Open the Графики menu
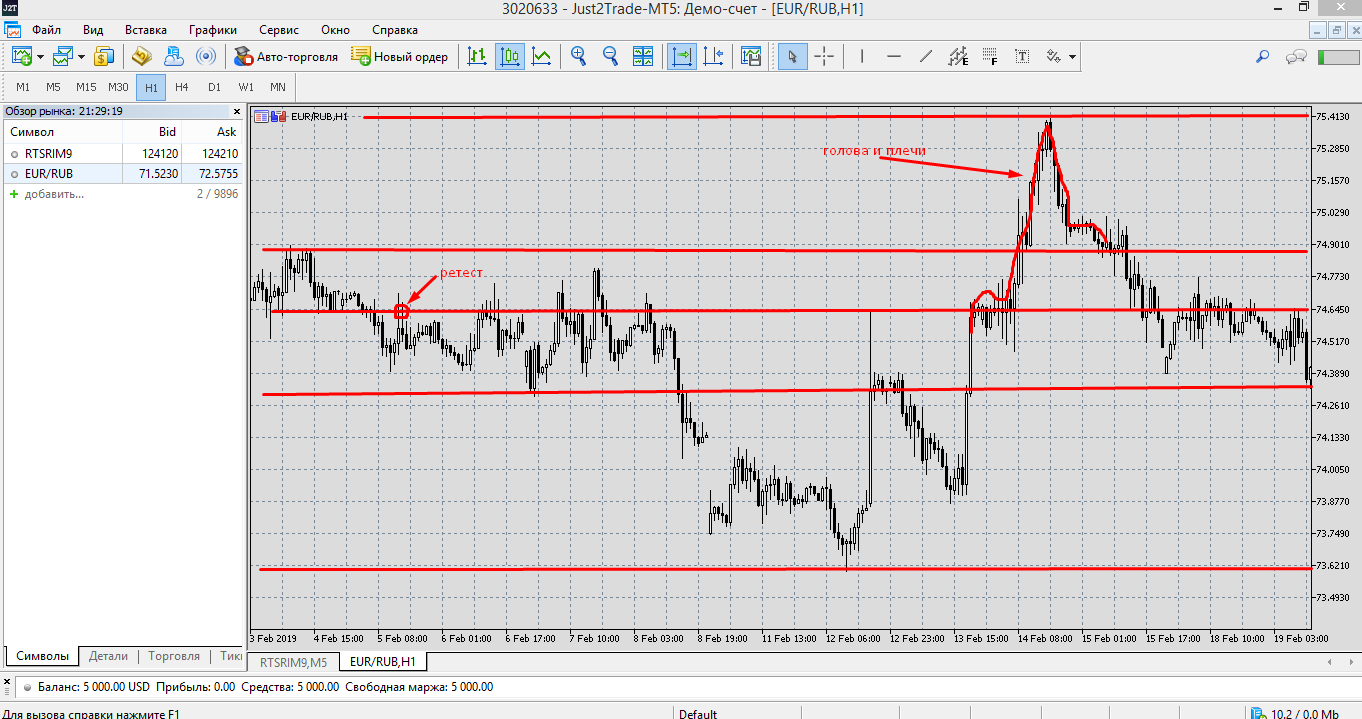 click(212, 30)
